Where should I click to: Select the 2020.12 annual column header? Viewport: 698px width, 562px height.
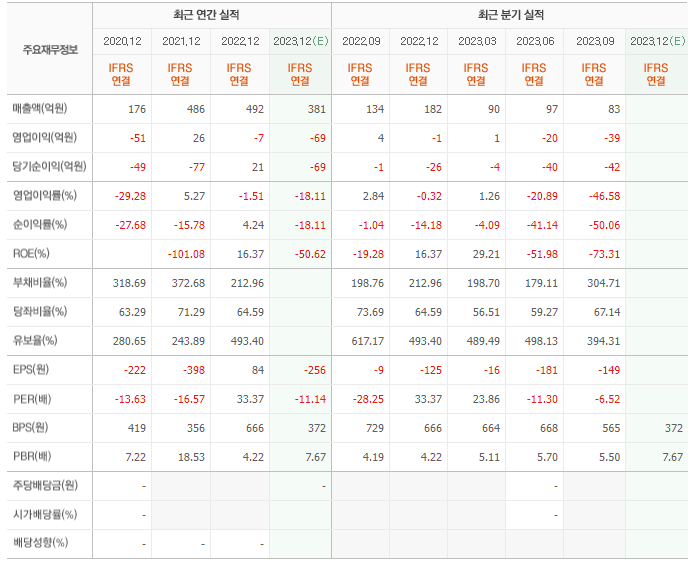tap(122, 41)
